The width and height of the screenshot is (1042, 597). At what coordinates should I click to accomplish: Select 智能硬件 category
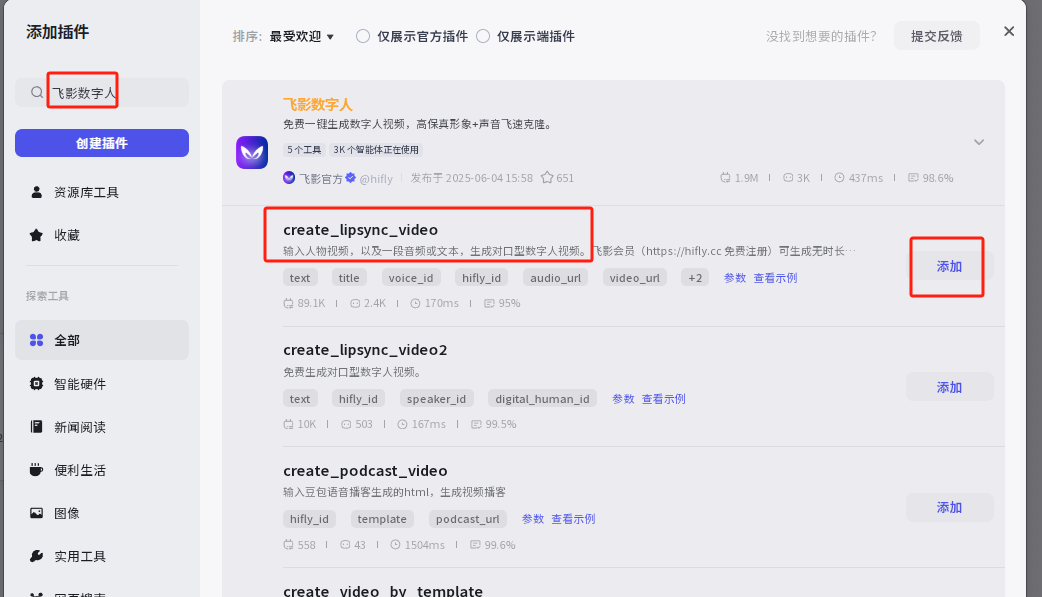pos(102,384)
